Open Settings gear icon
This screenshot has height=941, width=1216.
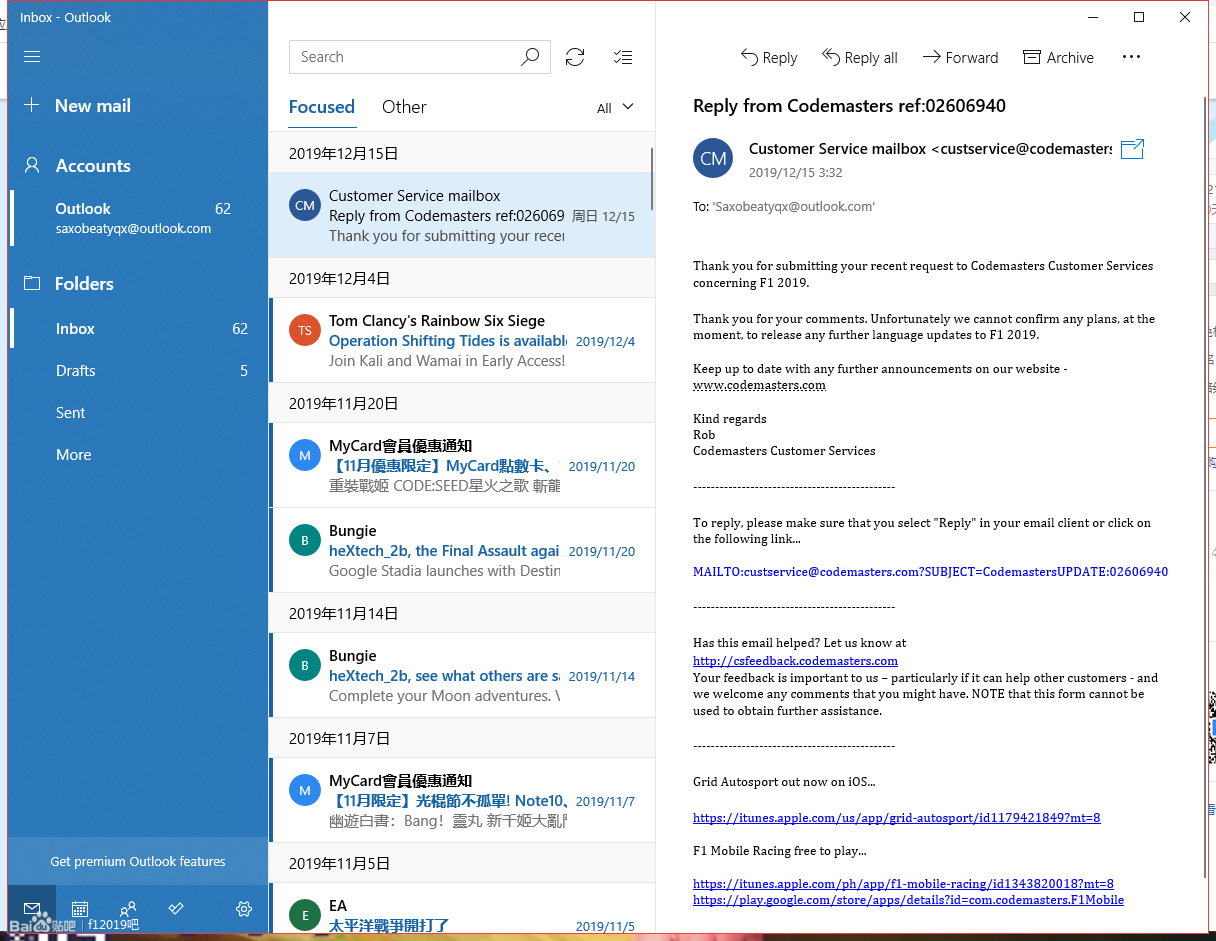coord(243,909)
